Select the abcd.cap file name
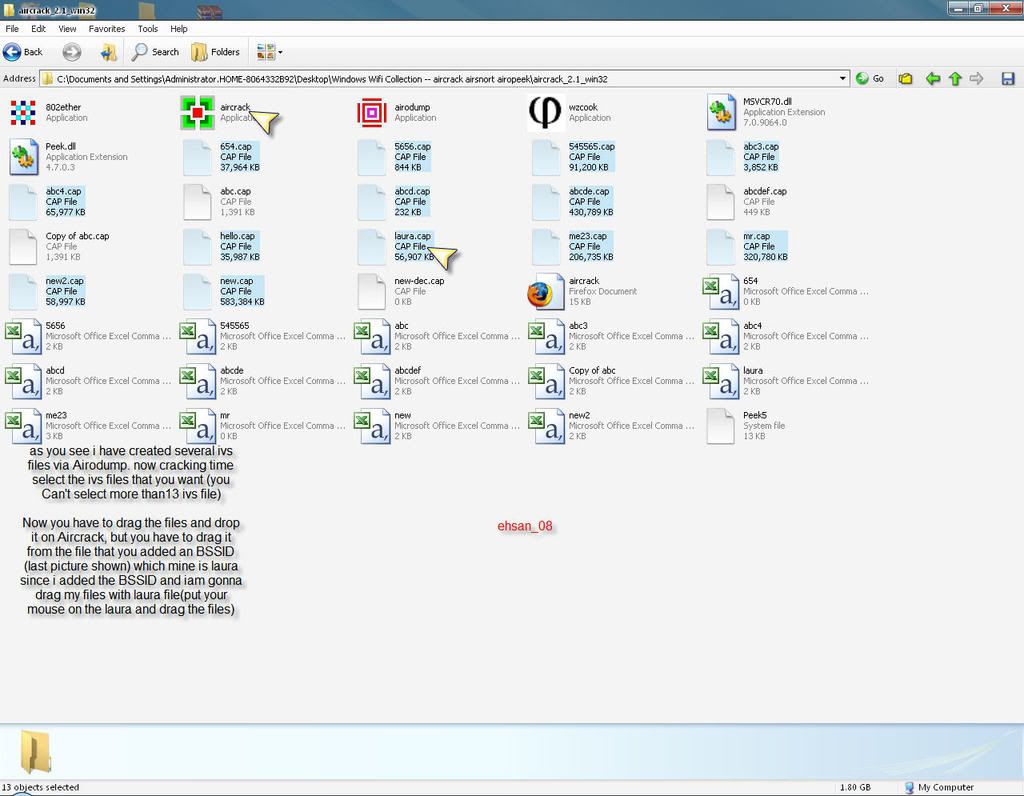Screen dimensions: 1024x796 point(412,191)
